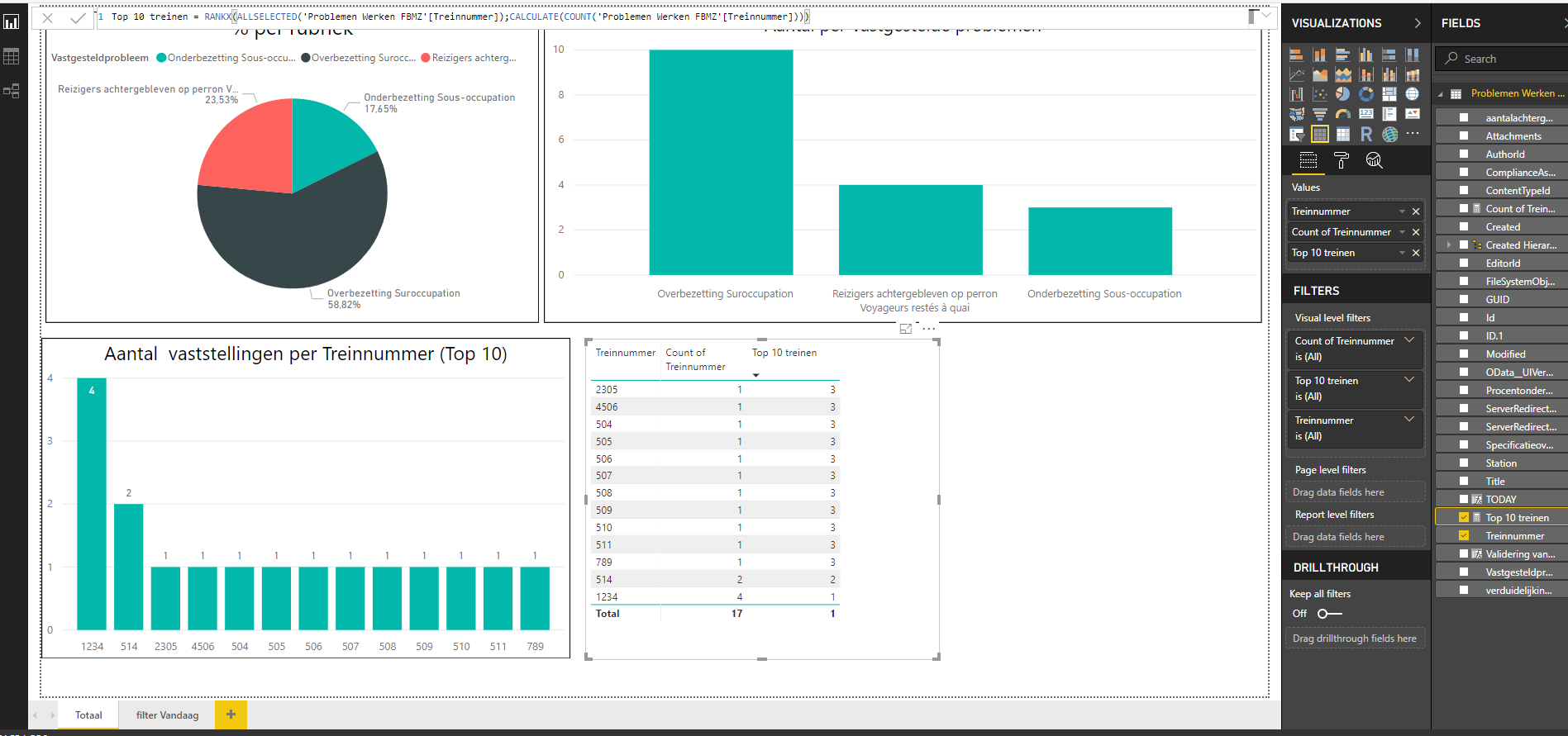Sort table by Top 10 treinen column

(784, 354)
